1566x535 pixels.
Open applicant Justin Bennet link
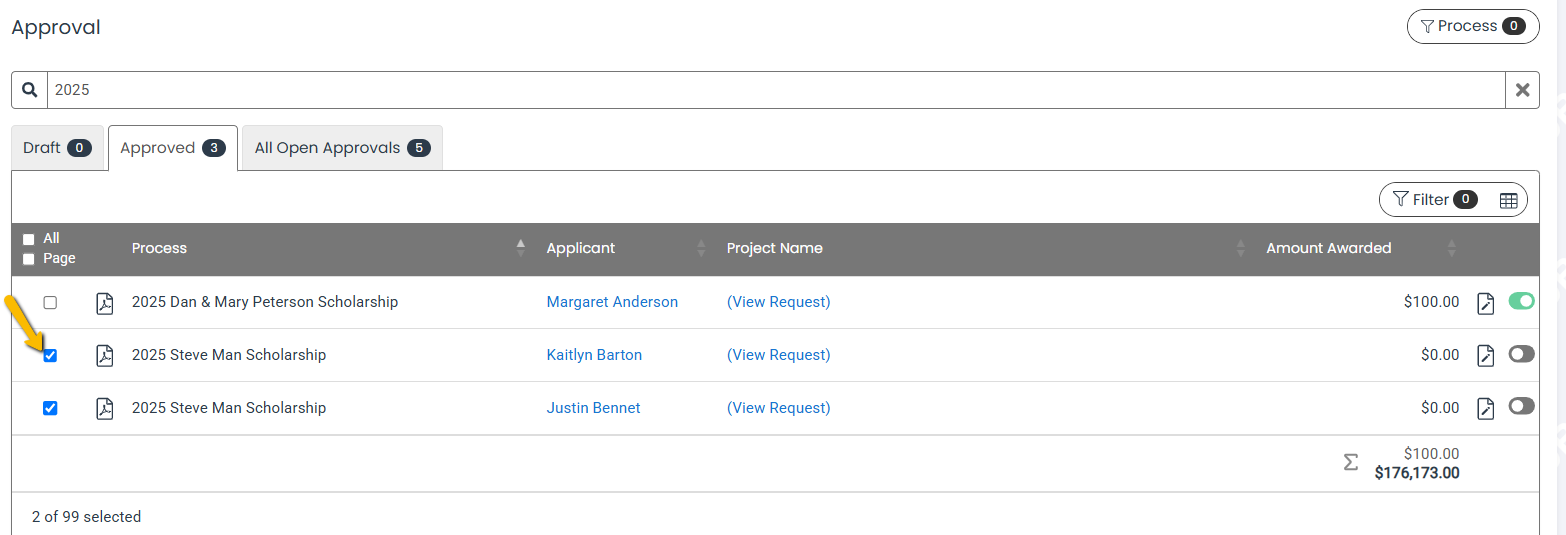[x=593, y=408]
